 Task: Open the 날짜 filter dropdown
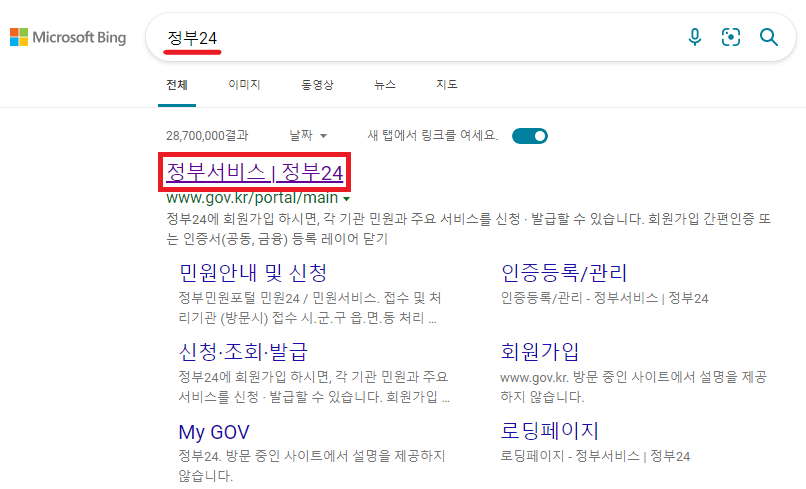tap(307, 136)
